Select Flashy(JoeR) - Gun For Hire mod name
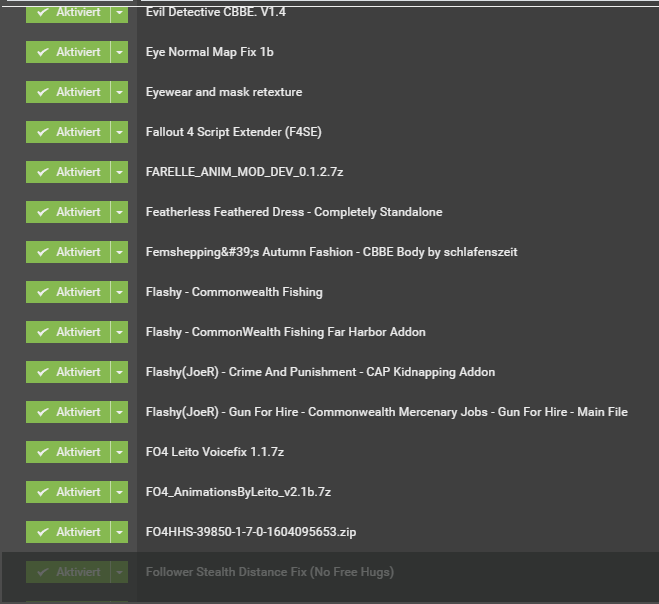The height and width of the screenshot is (604, 659). [387, 412]
